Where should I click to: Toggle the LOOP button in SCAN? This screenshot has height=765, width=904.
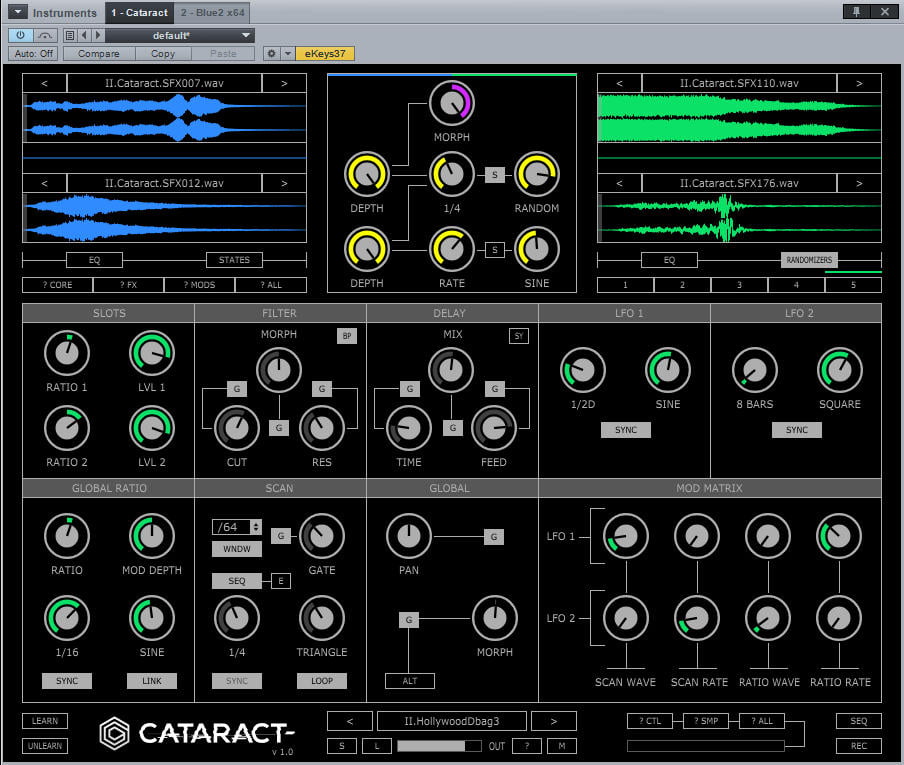(321, 681)
